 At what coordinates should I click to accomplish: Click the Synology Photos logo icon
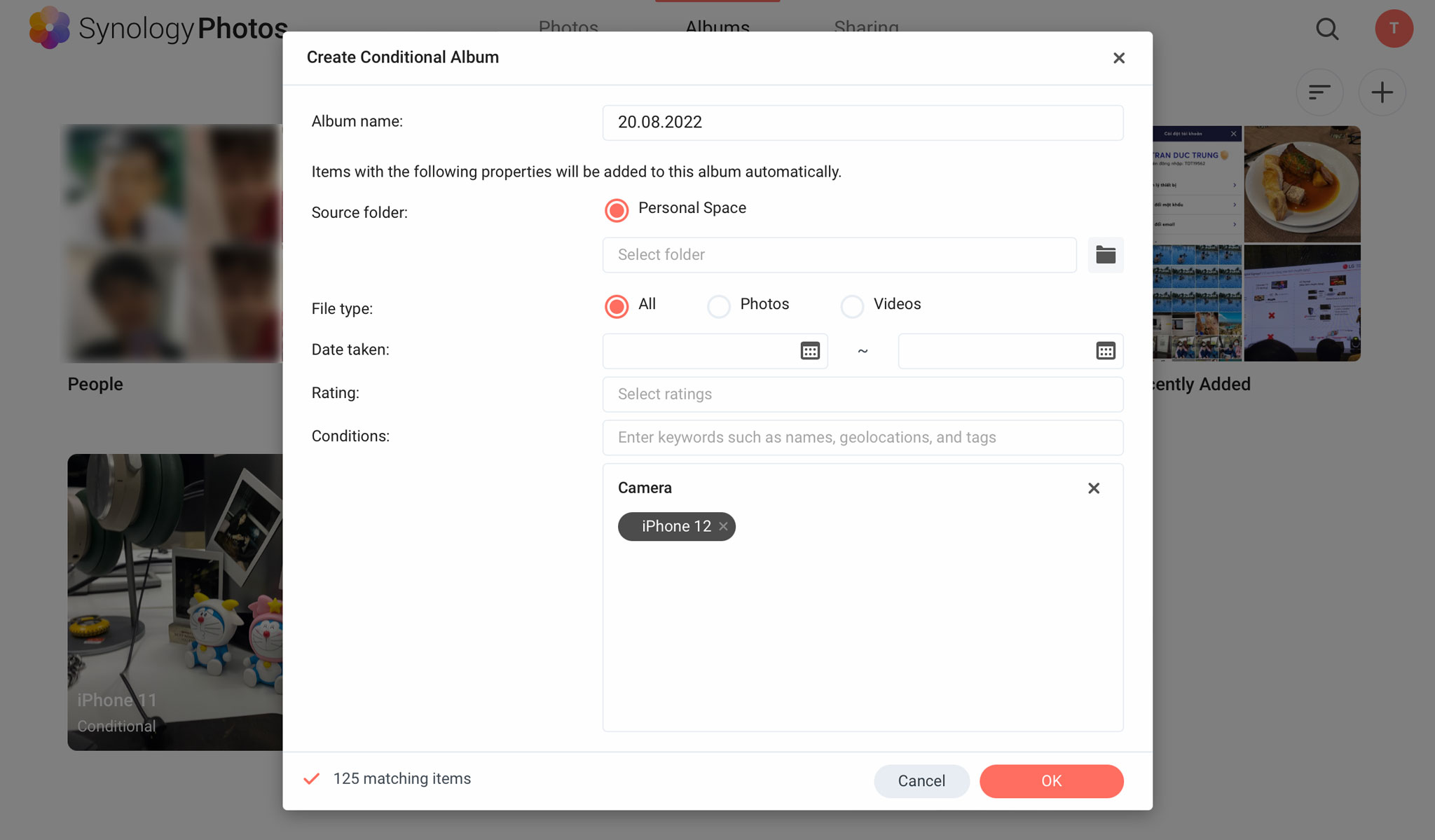[x=48, y=26]
